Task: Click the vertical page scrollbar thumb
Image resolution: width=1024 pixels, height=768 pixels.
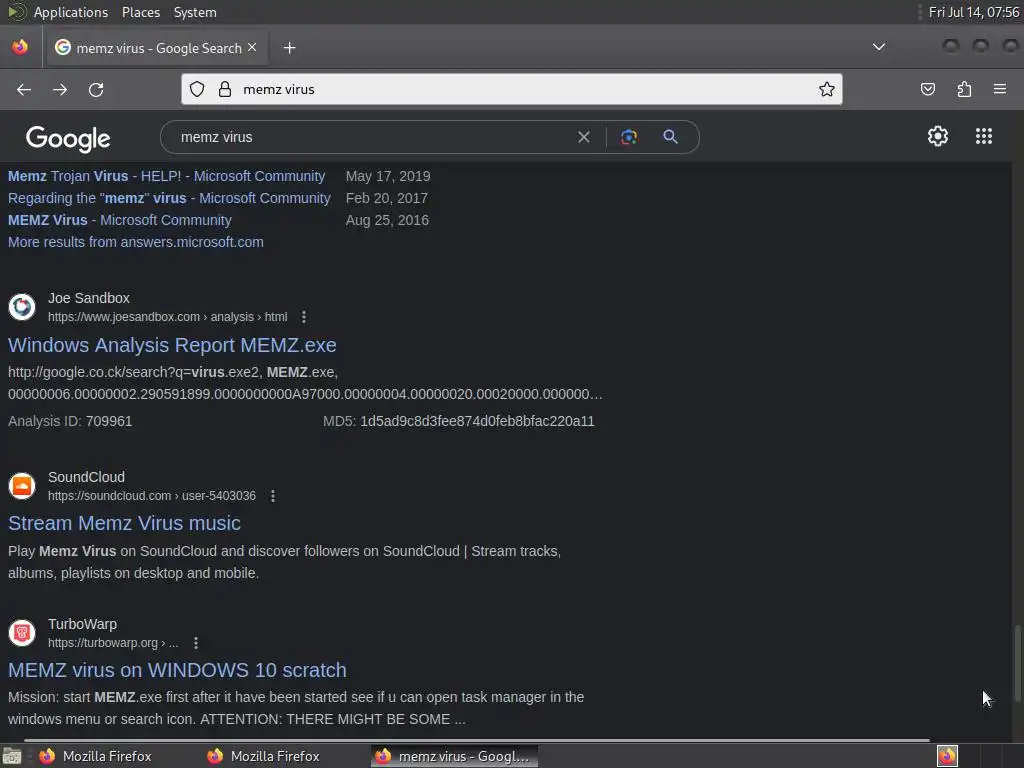Action: pyautogui.click(x=1016, y=663)
